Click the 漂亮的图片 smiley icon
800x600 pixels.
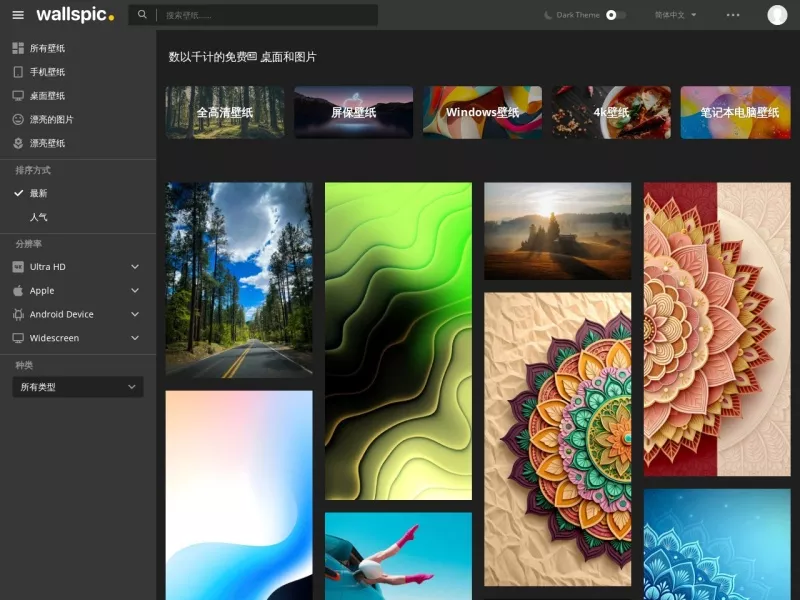[18, 119]
